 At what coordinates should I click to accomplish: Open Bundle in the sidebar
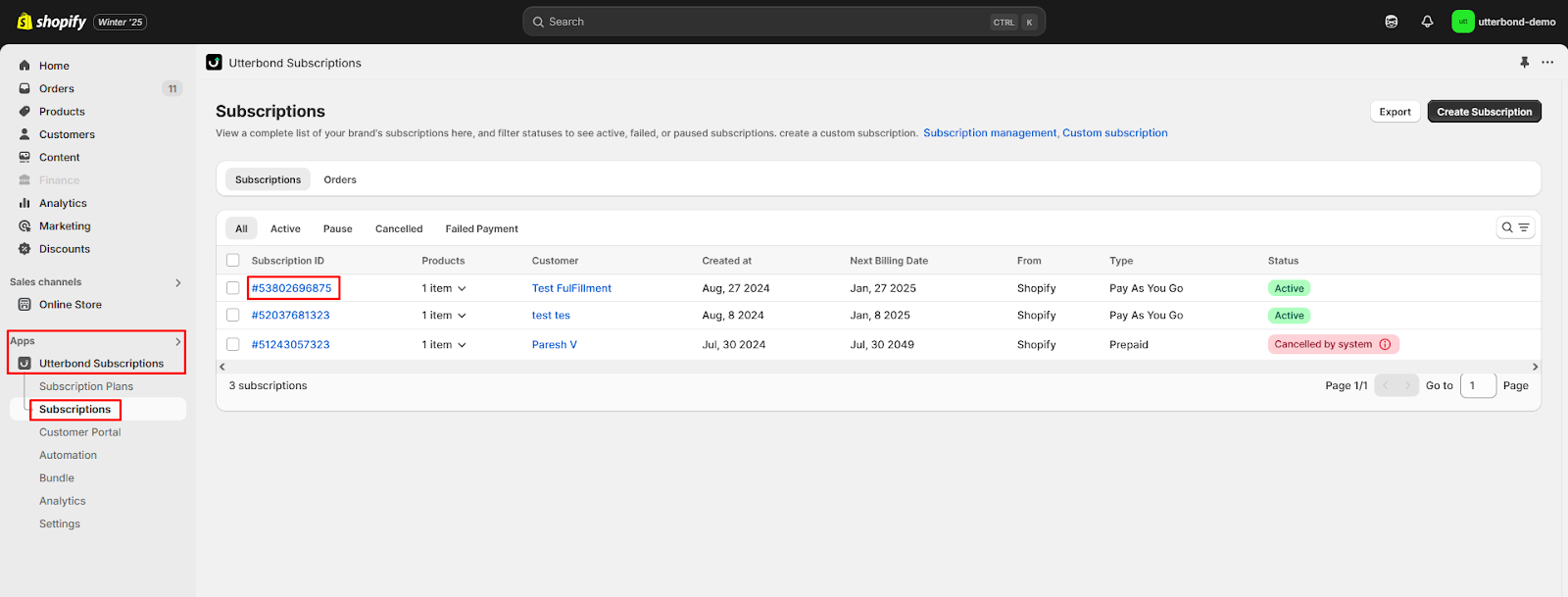coord(57,478)
